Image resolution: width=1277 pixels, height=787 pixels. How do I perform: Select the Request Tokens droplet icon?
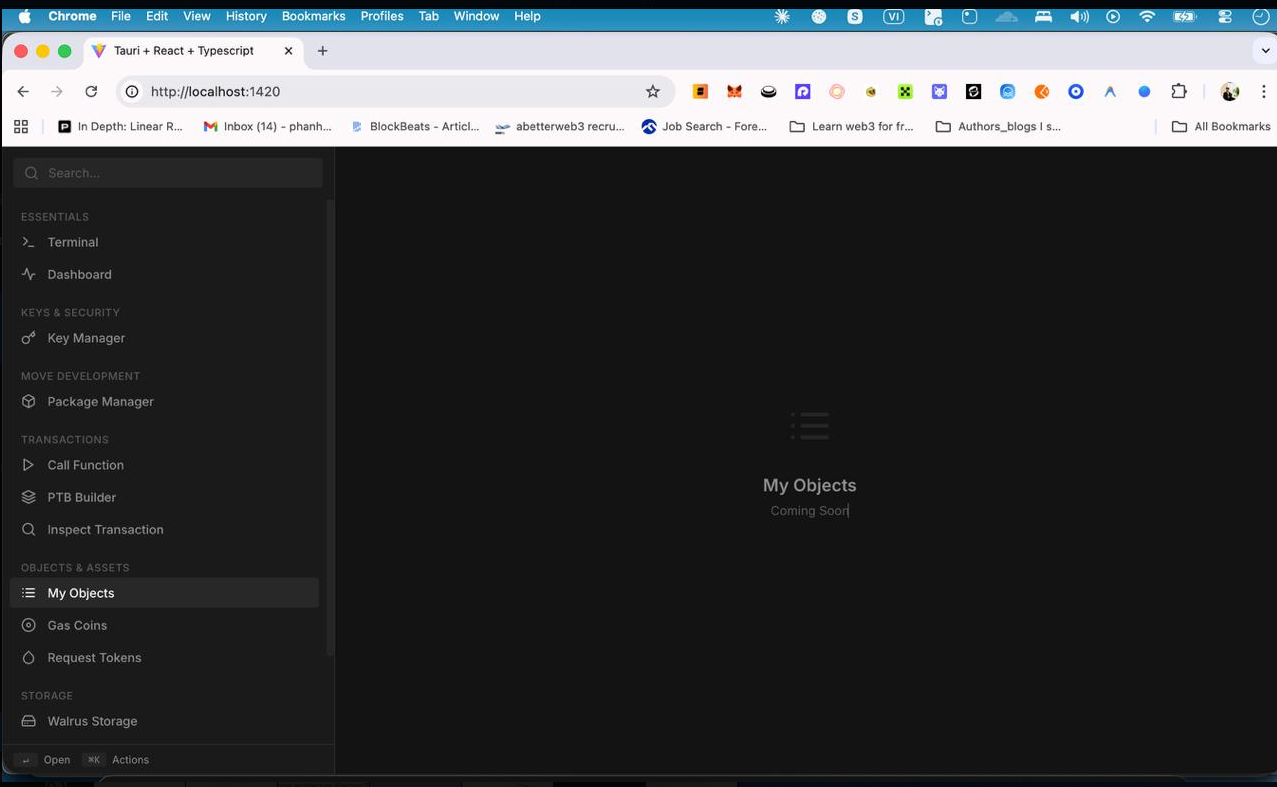tap(29, 657)
